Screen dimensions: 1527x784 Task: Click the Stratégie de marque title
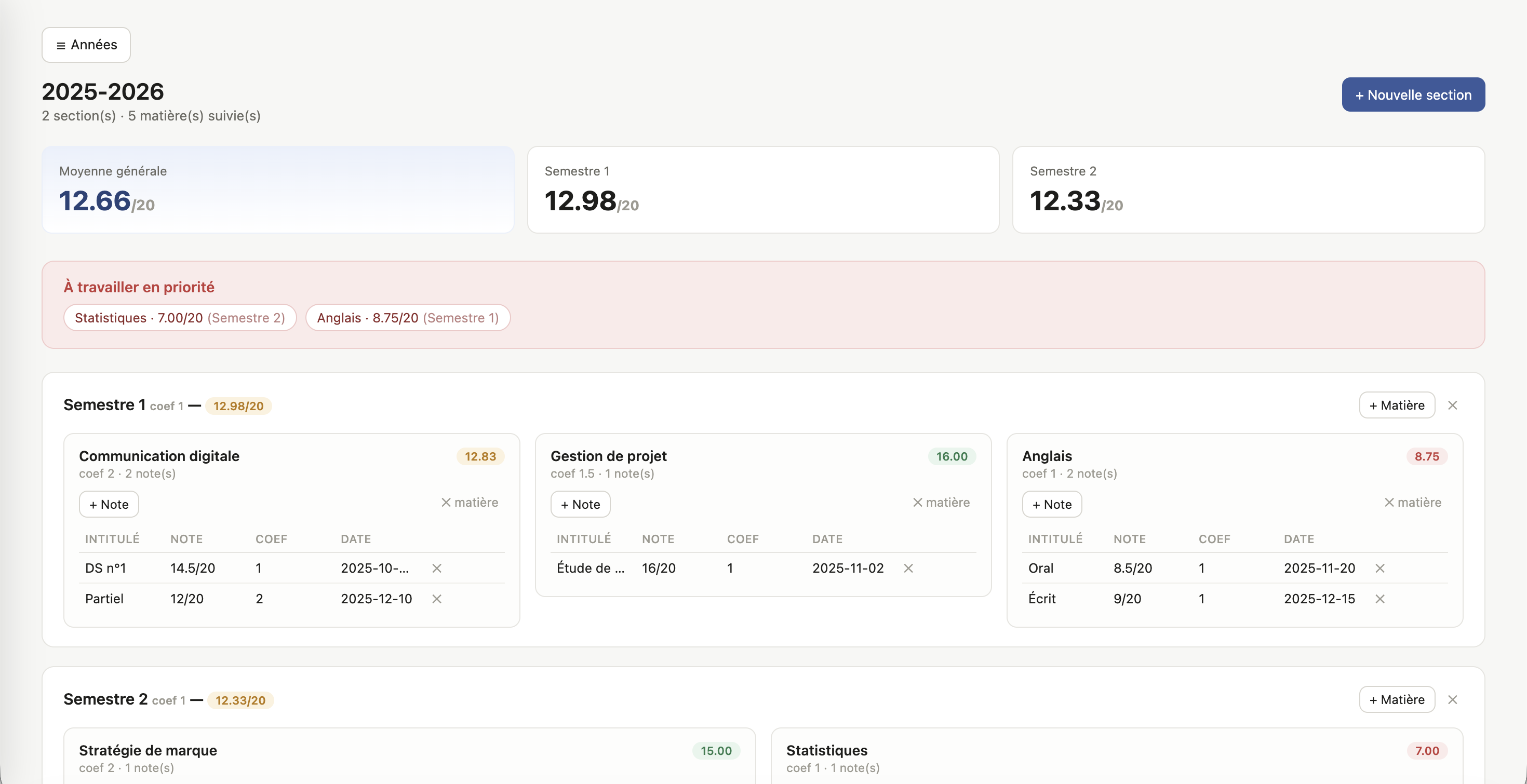coord(148,751)
